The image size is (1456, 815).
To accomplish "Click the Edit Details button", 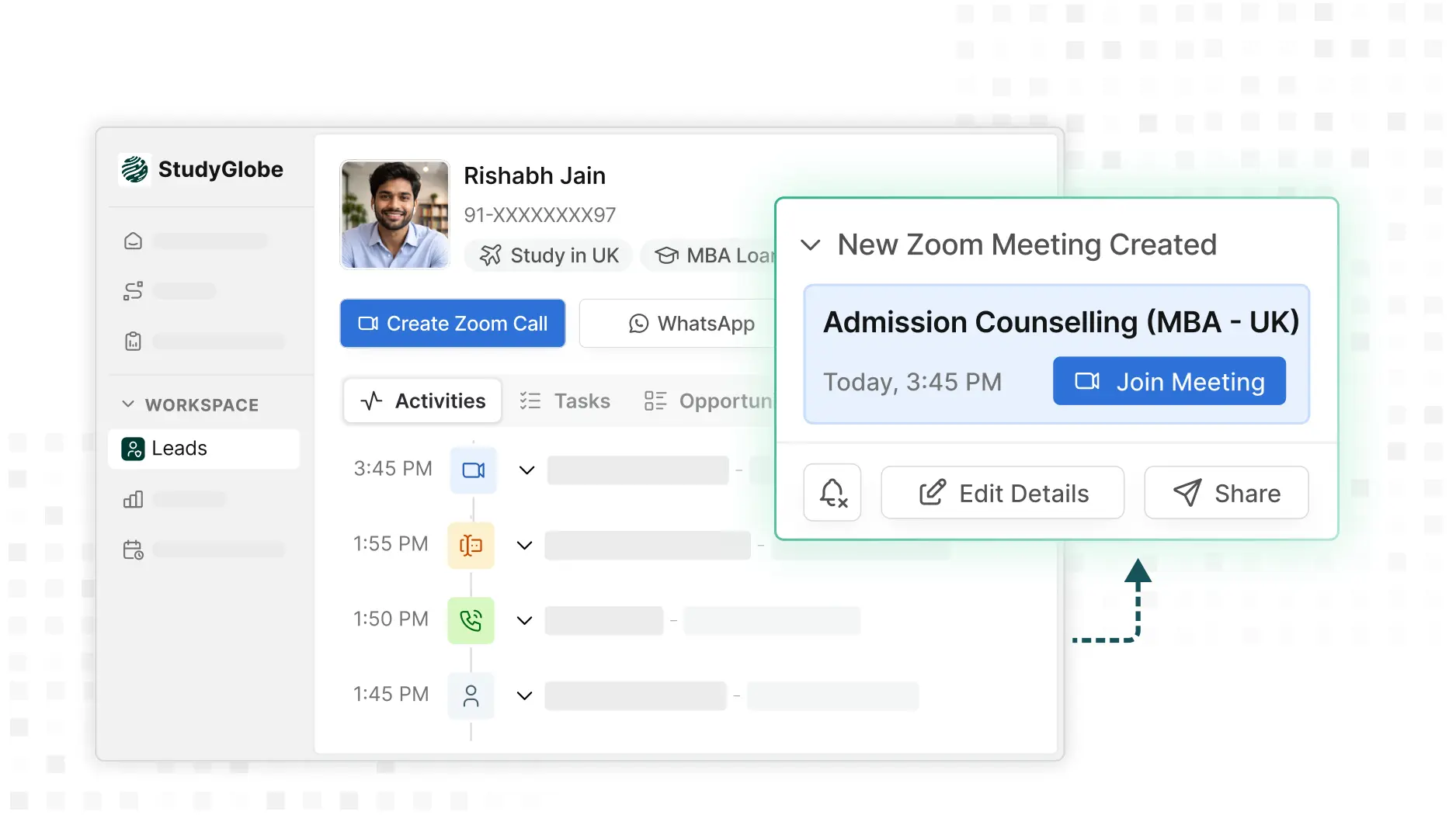I will pyautogui.click(x=1003, y=492).
